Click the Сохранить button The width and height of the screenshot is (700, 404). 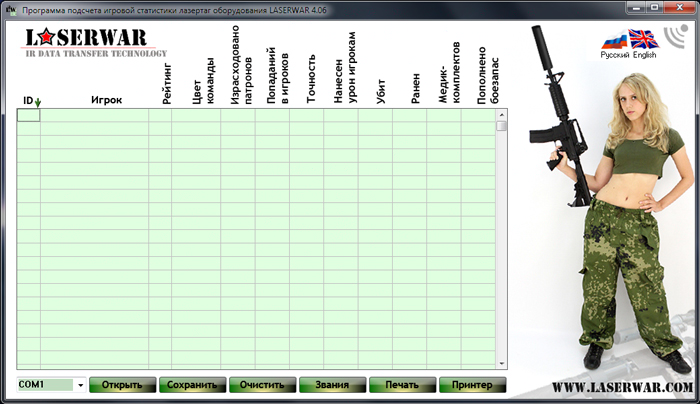[x=192, y=385]
